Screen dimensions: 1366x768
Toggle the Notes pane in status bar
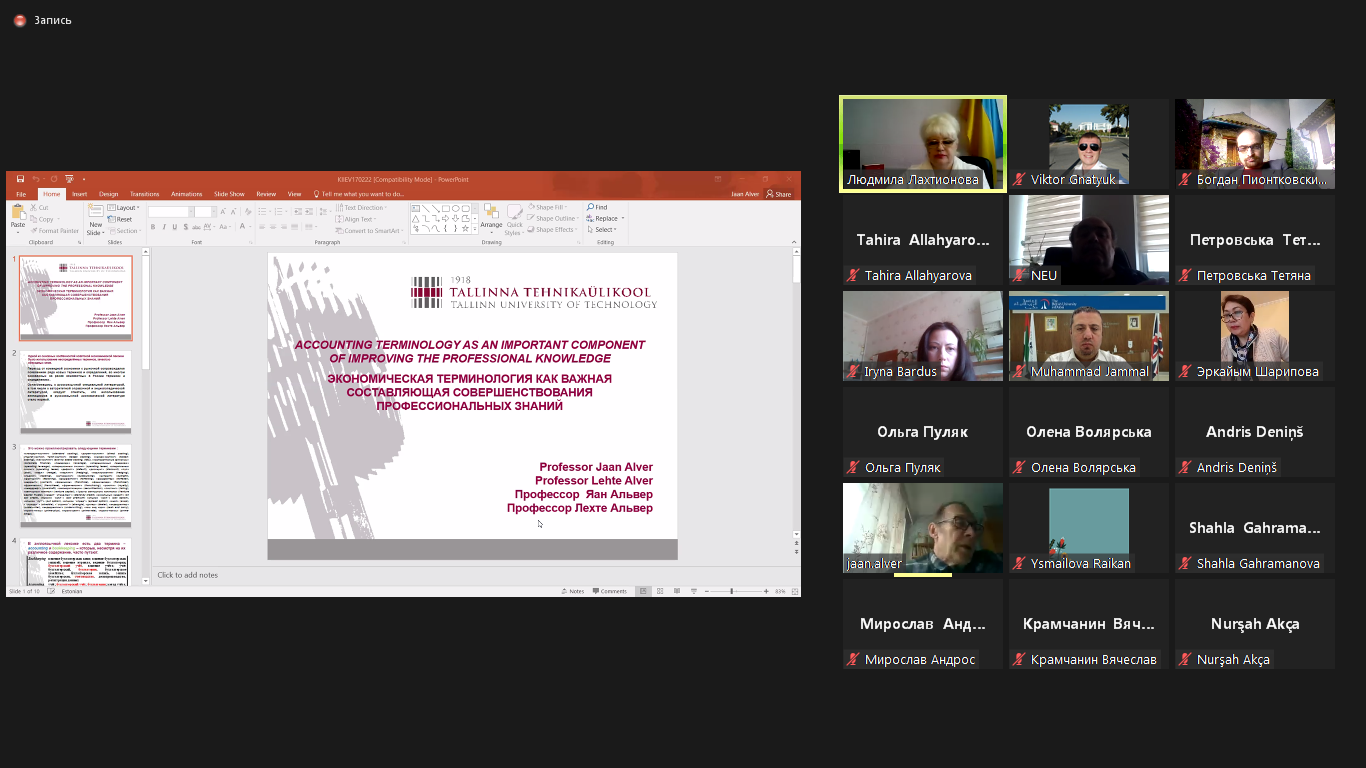(574, 591)
